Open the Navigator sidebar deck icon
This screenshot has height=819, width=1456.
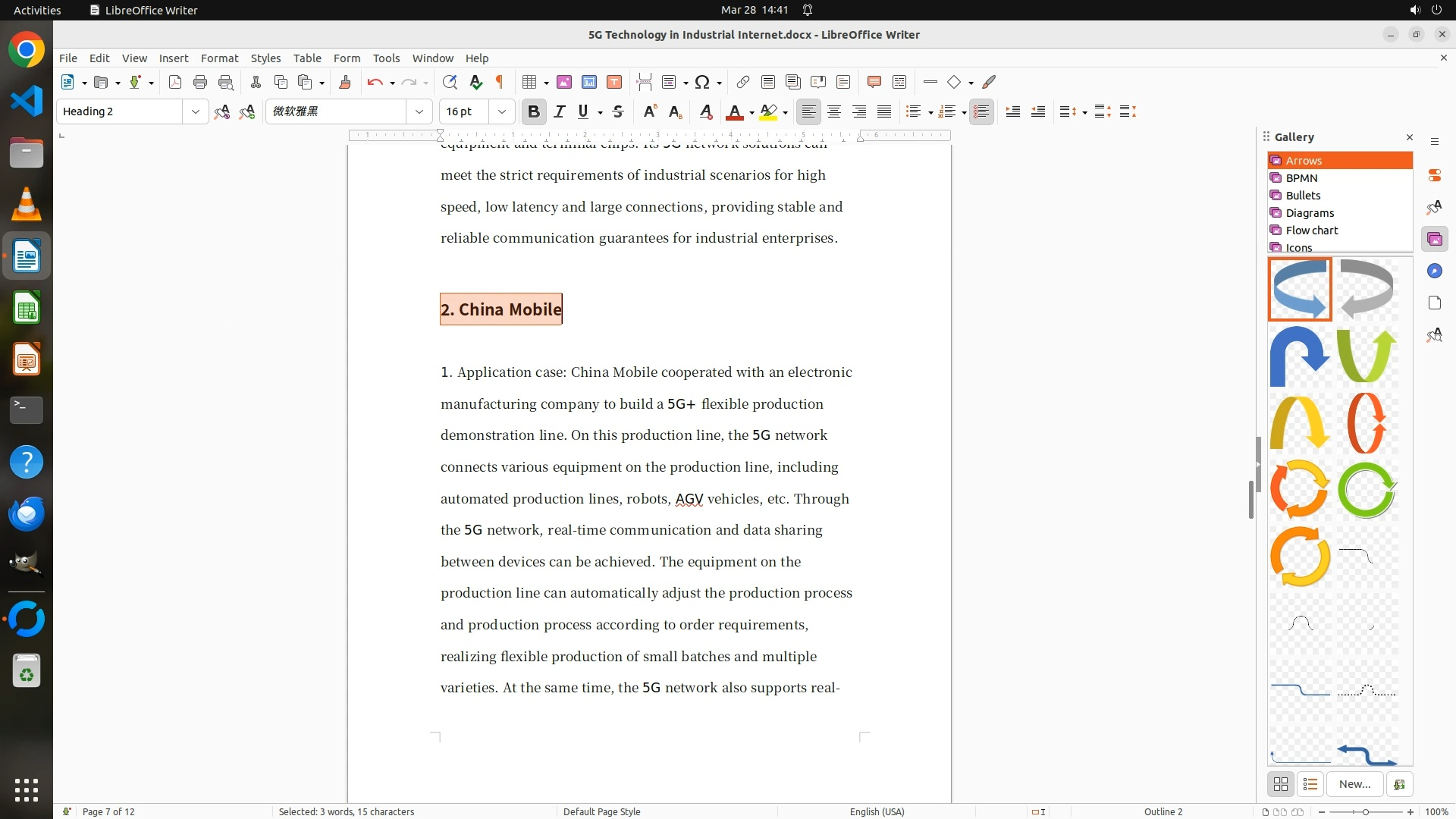[1434, 271]
